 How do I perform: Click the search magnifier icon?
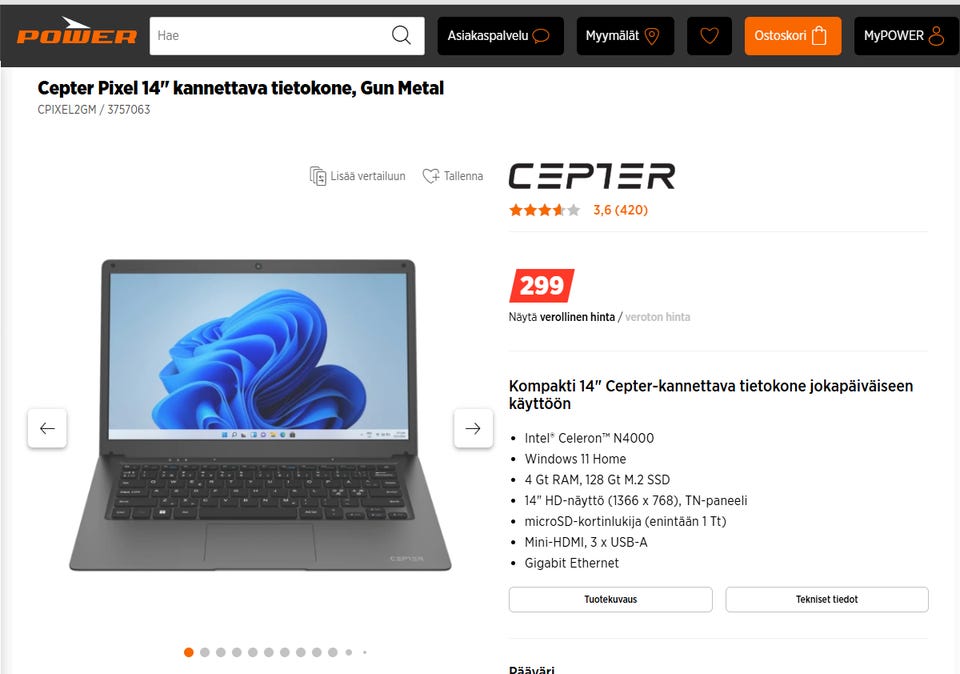click(x=401, y=36)
